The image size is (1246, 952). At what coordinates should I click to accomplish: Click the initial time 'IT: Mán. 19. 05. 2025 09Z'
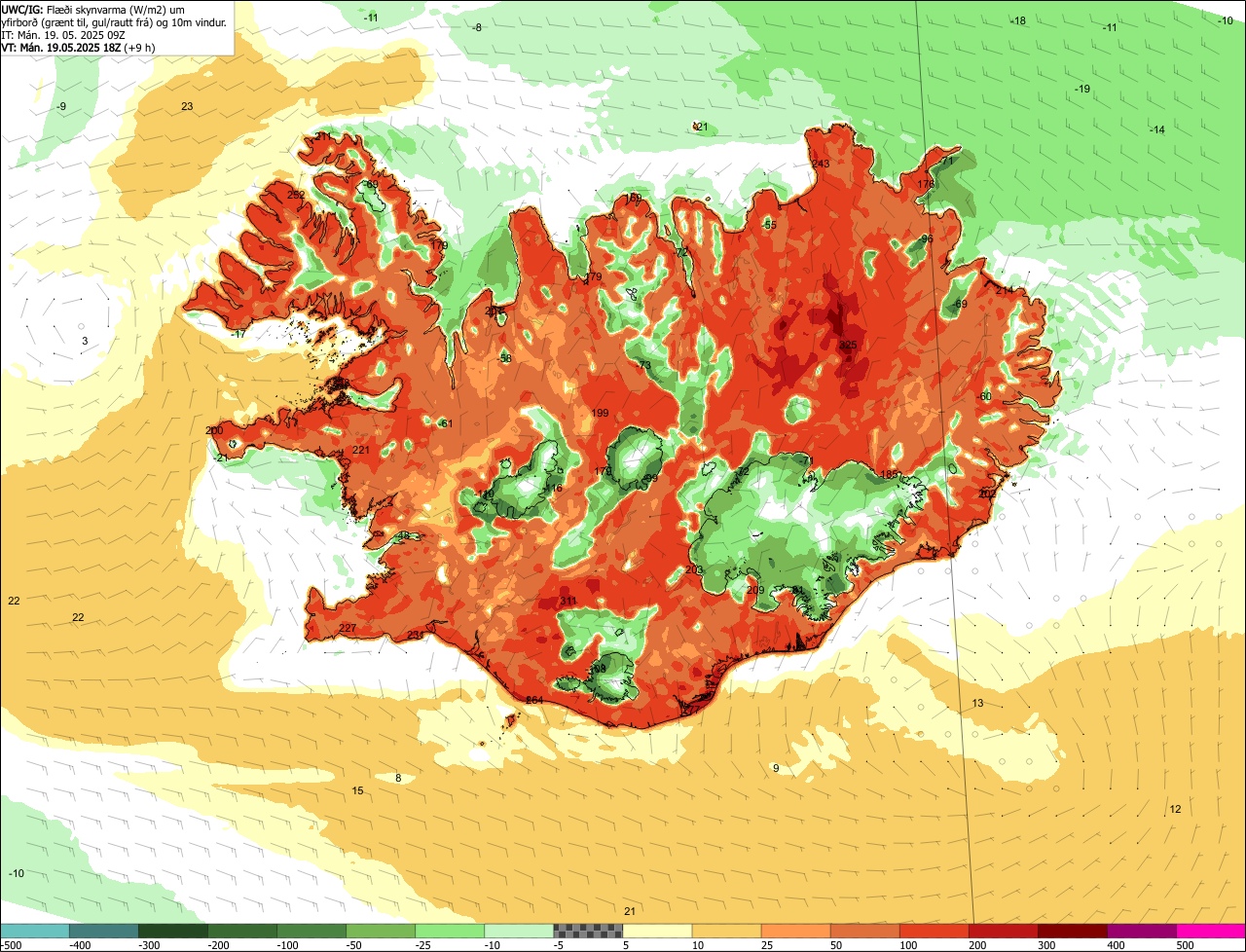coord(63,34)
